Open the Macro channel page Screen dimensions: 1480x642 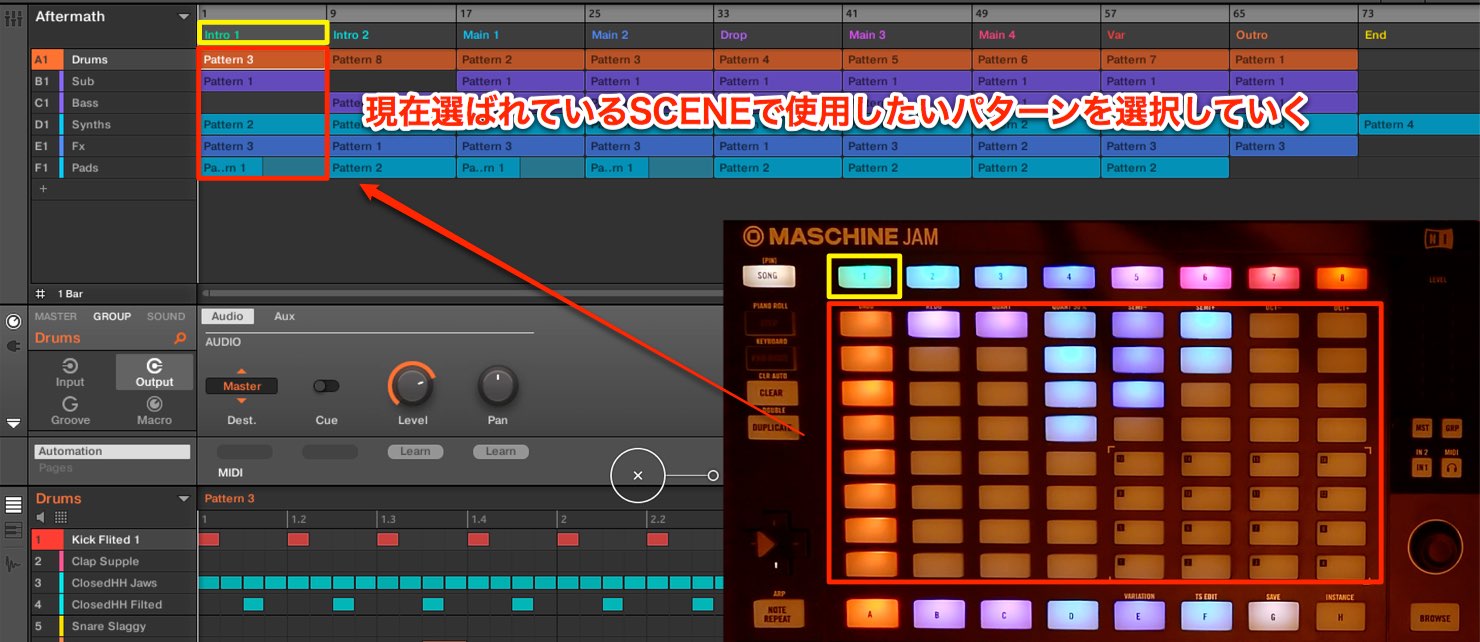click(x=154, y=410)
